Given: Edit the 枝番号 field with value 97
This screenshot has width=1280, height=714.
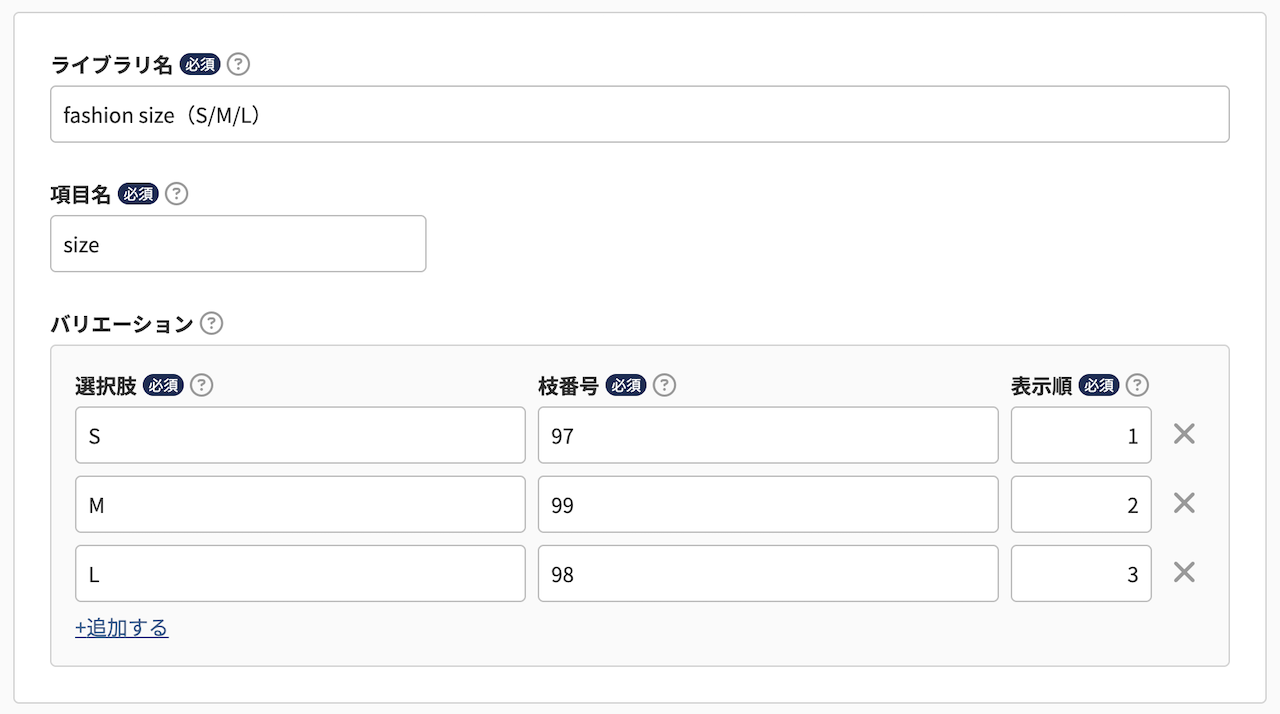Looking at the screenshot, I should [x=768, y=435].
